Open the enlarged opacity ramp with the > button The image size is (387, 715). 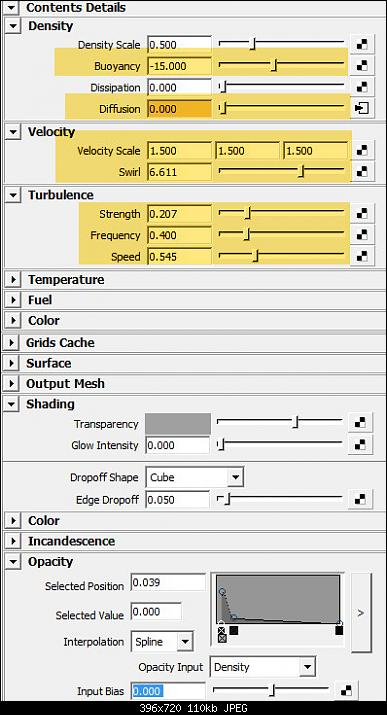click(x=361, y=612)
